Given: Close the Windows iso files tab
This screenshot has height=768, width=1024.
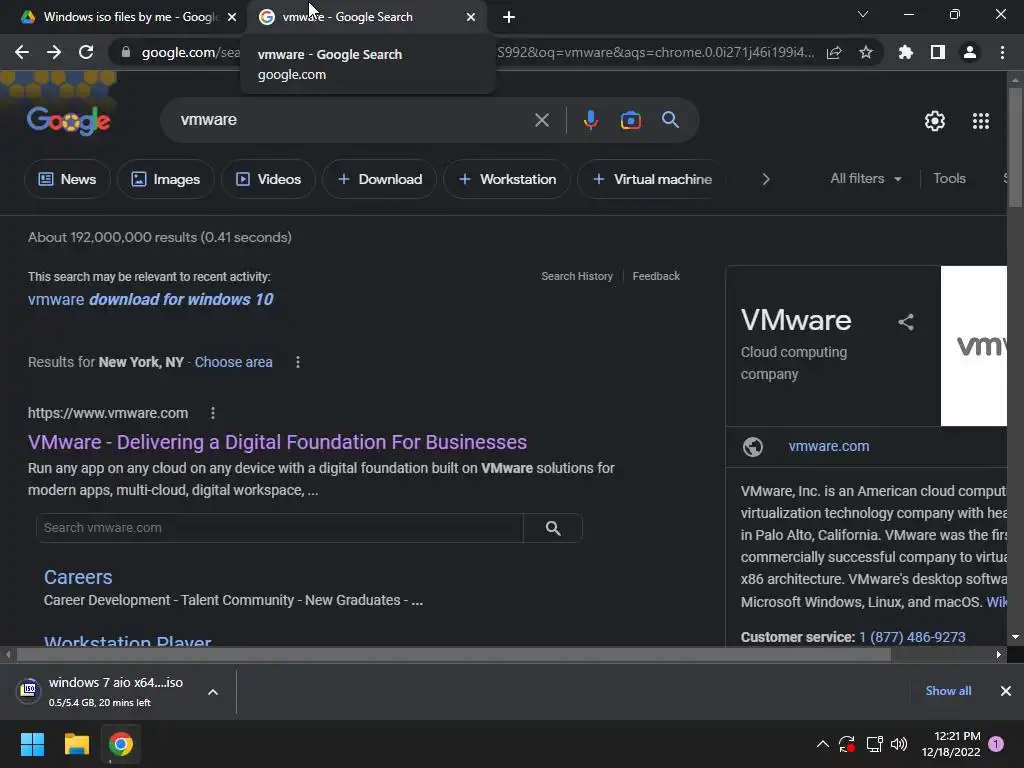Looking at the screenshot, I should click(x=232, y=17).
